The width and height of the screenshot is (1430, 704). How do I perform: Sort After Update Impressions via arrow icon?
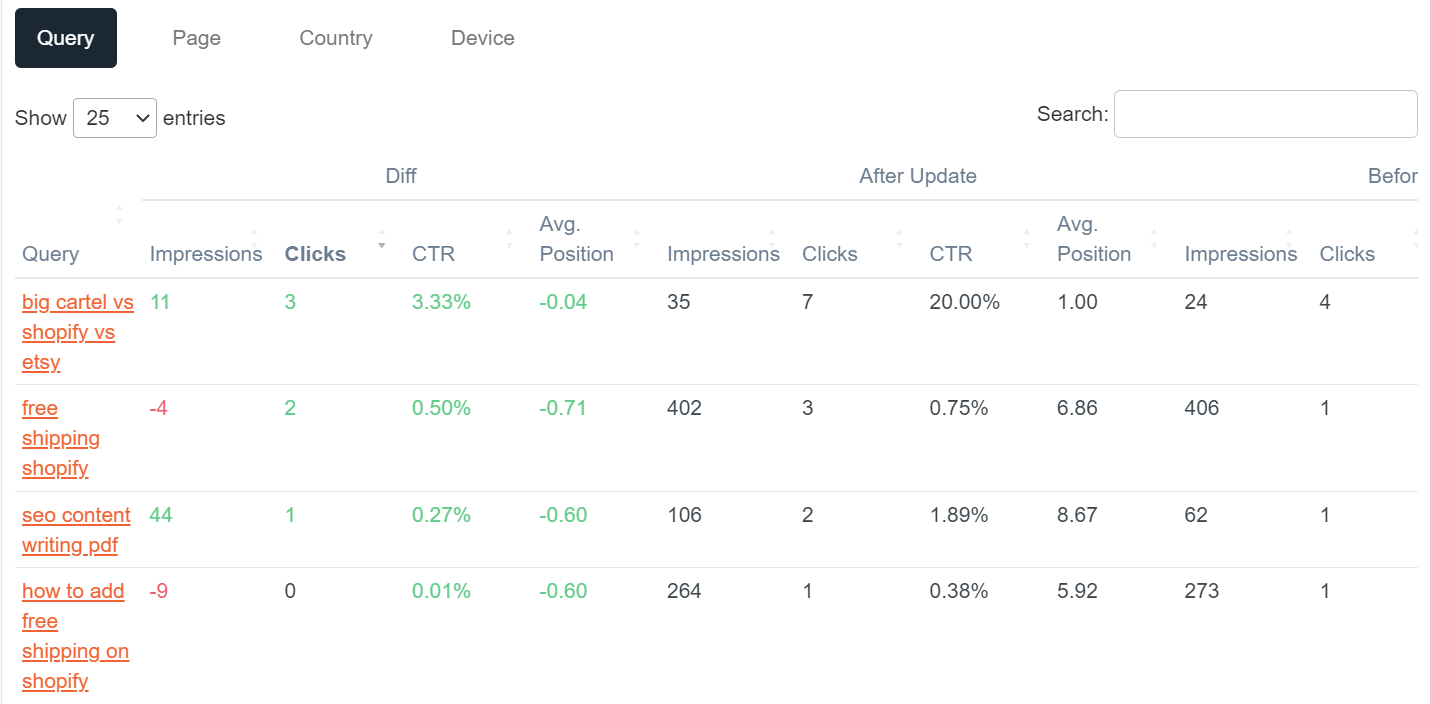click(772, 238)
